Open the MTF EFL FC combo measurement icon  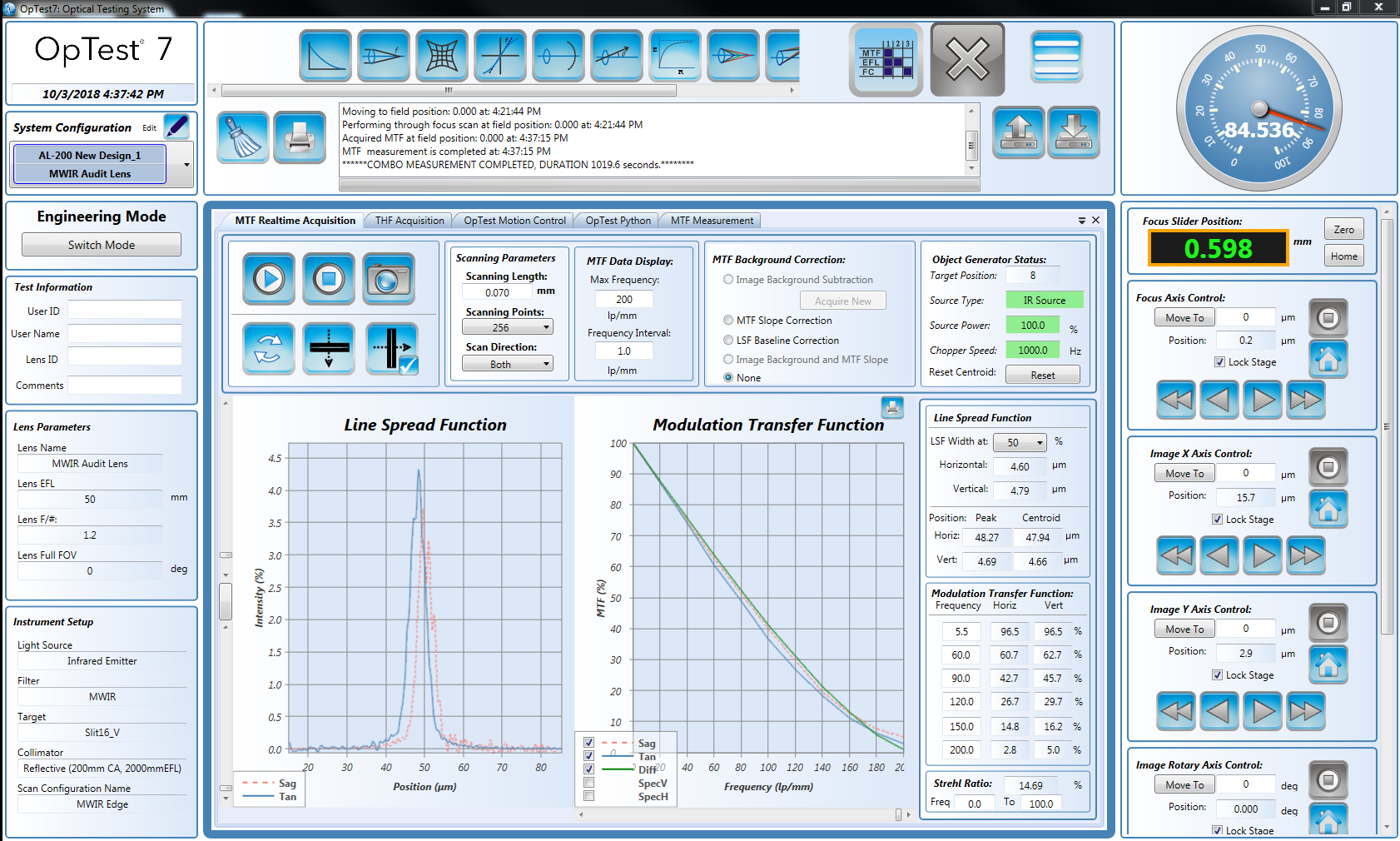pyautogui.click(x=886, y=60)
